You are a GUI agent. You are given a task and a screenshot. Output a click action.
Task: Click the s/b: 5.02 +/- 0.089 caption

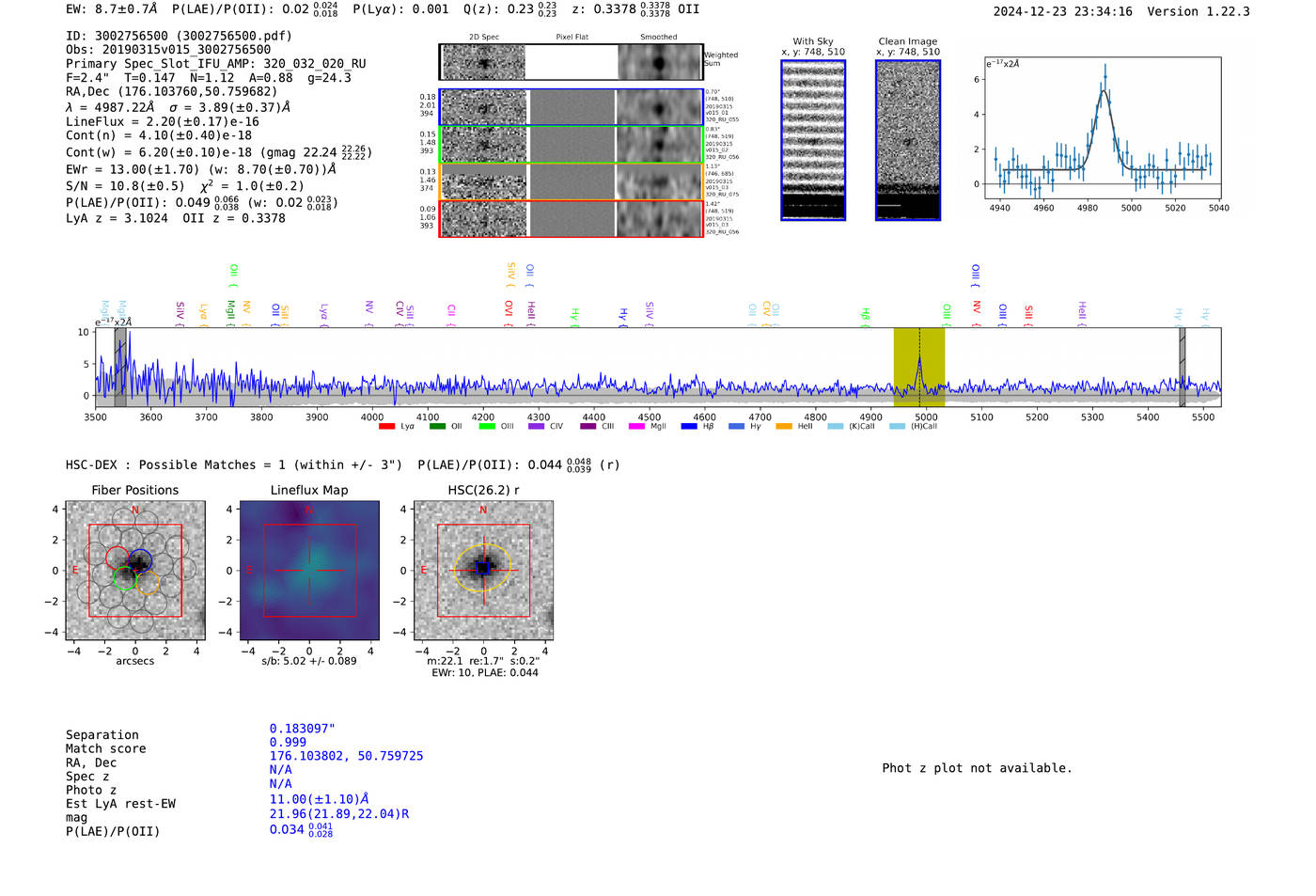coord(309,661)
